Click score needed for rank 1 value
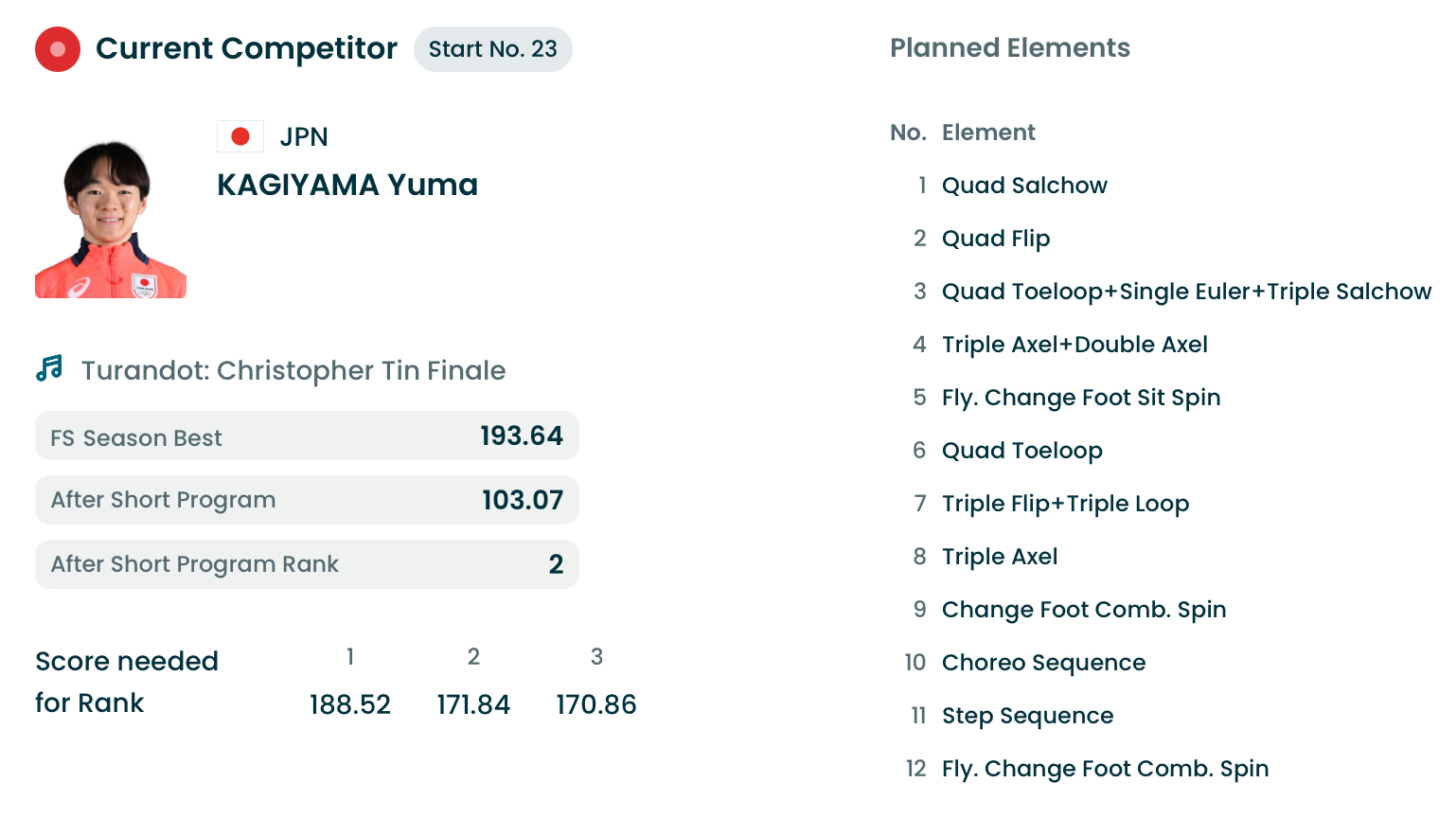 349,704
